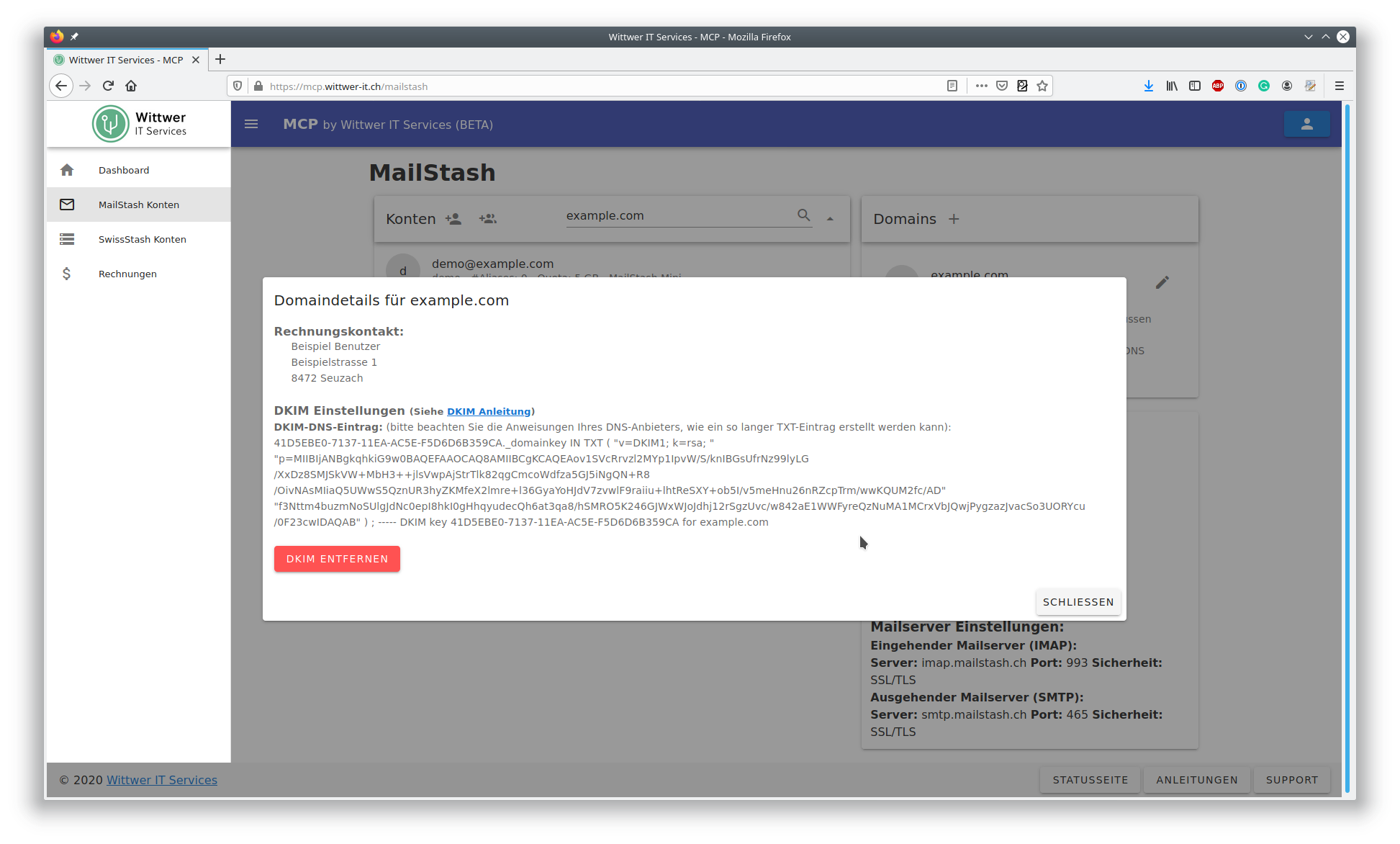Follow the Wittwer IT Services footer link
This screenshot has height=844, width=1400.
tap(162, 780)
